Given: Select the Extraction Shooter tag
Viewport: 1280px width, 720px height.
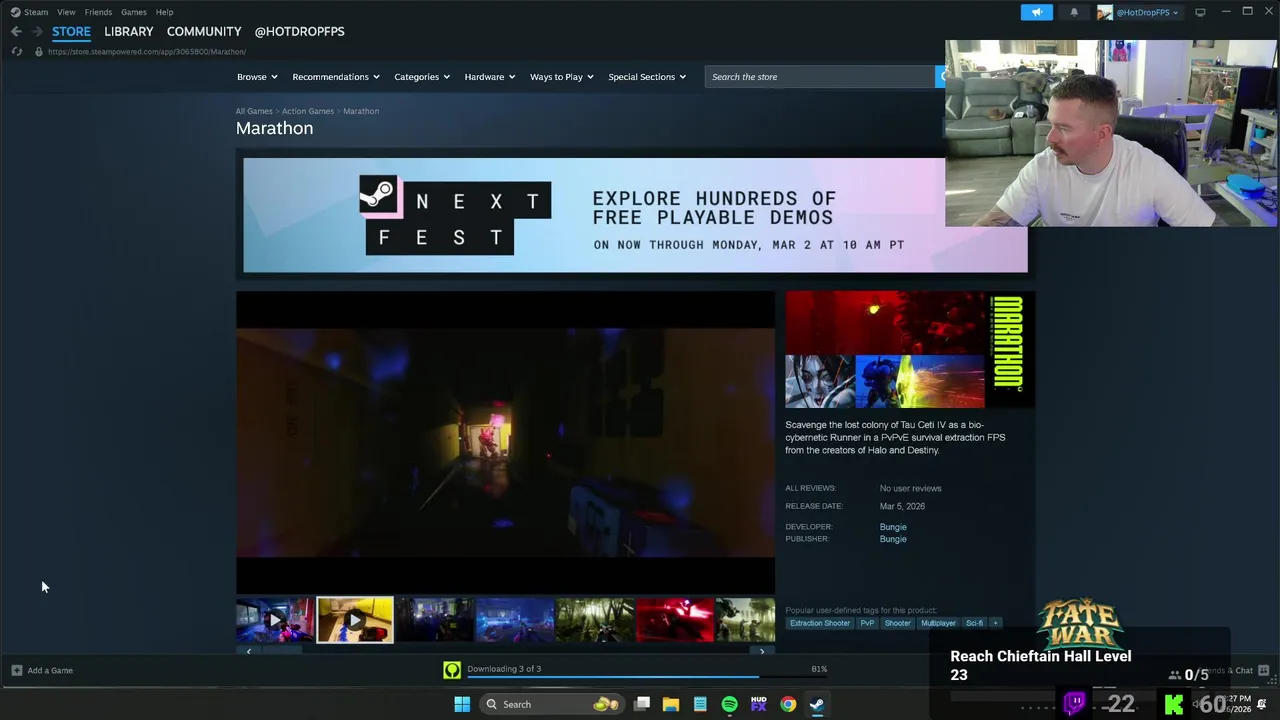Looking at the screenshot, I should pyautogui.click(x=820, y=623).
